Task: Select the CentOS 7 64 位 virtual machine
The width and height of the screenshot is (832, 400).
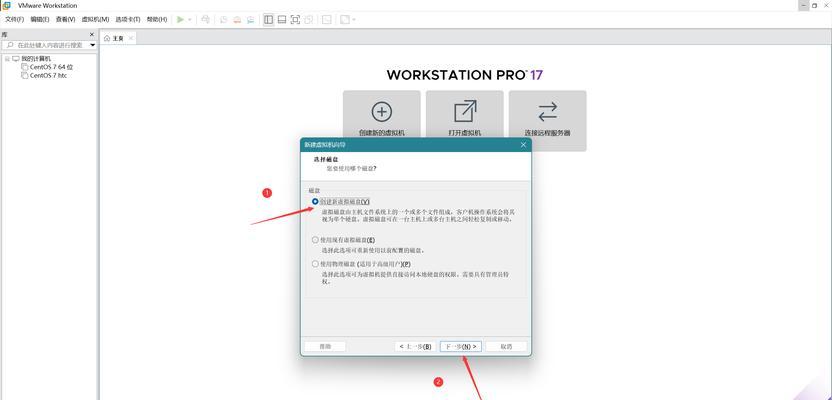Action: click(x=51, y=67)
